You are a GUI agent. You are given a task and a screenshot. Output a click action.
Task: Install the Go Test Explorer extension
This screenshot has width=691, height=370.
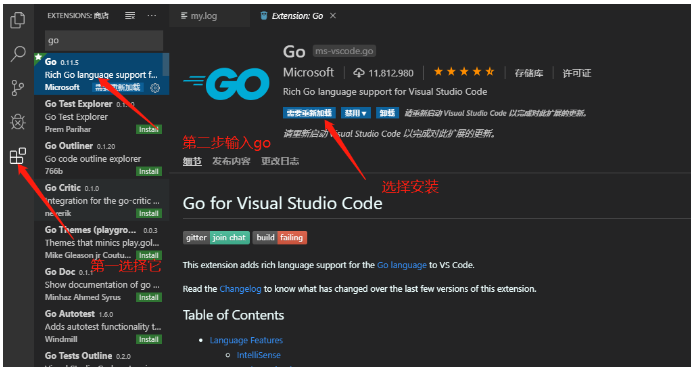pos(149,130)
